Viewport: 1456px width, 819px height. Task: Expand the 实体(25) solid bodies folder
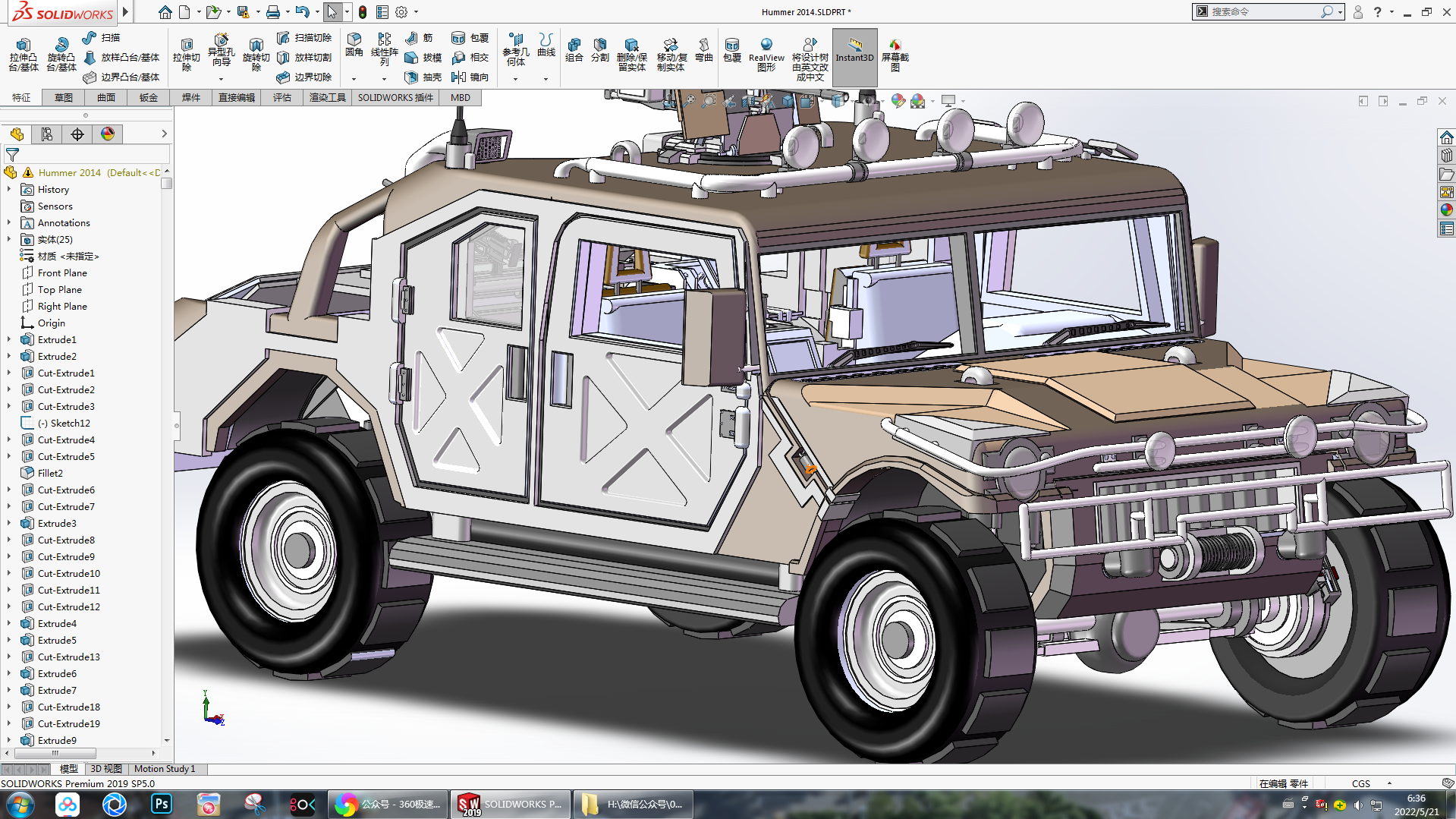pos(9,239)
